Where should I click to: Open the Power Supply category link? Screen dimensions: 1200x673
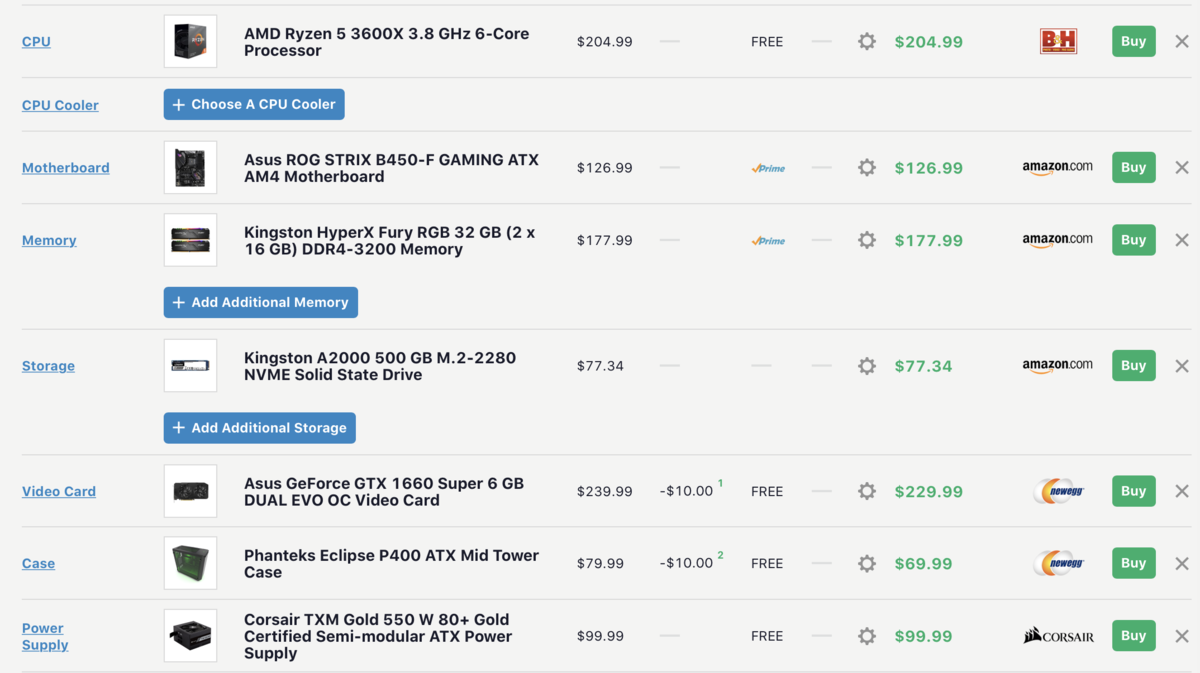(x=45, y=636)
